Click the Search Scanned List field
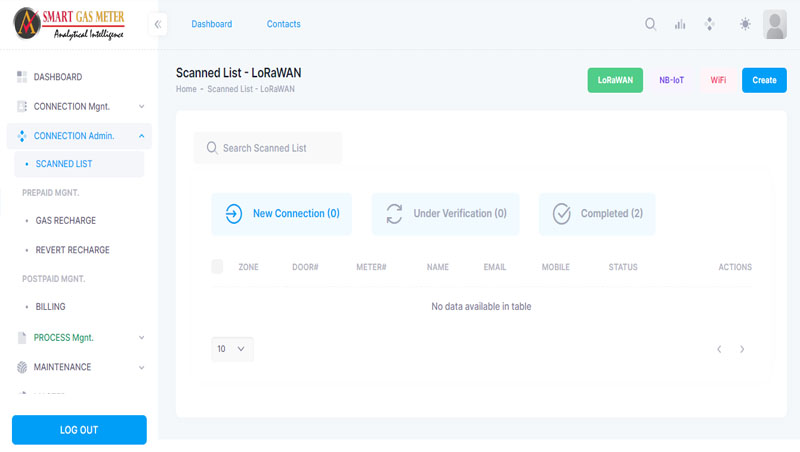Screen dimensions: 800x452 [x=268, y=148]
